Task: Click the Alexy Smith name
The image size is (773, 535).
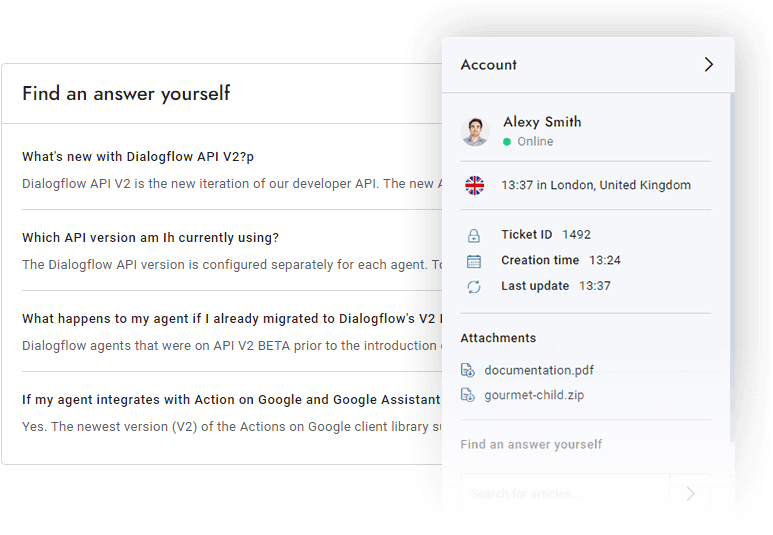Action: [542, 122]
